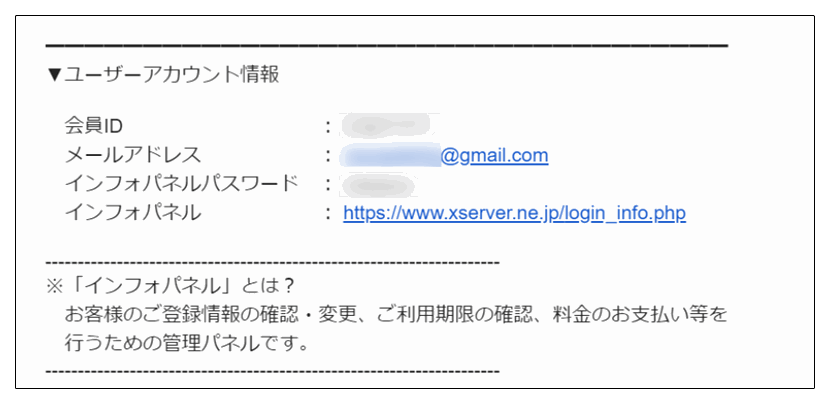Screen dimensions: 830x404
Task: Click the dashed divider below 管理パネルです
Action: 273,371
